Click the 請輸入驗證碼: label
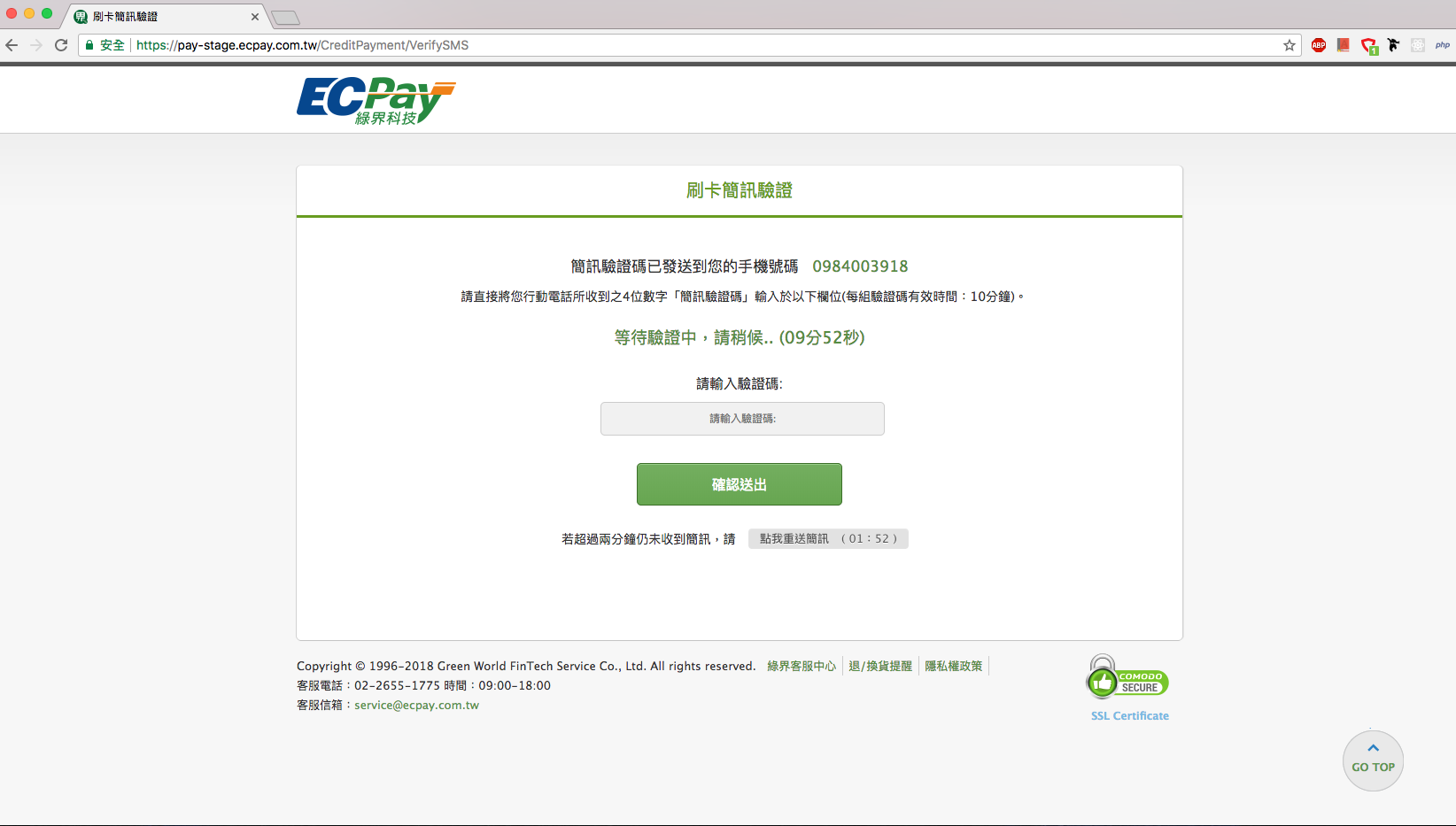1456x826 pixels. 740,383
